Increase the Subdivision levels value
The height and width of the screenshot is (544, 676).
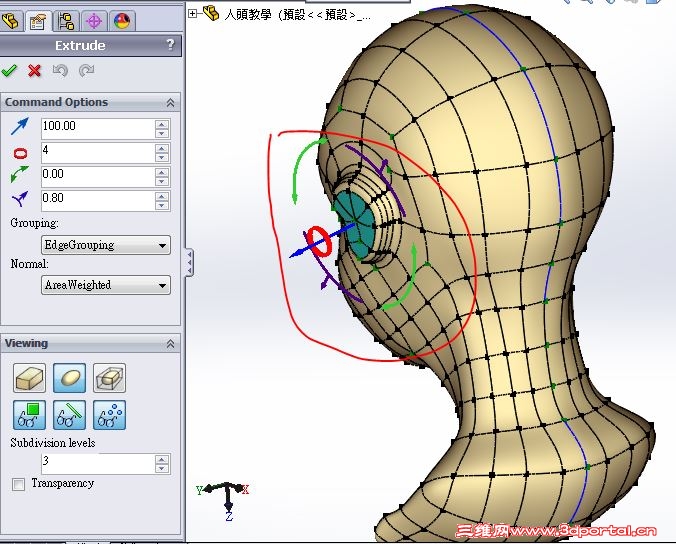pos(162,459)
